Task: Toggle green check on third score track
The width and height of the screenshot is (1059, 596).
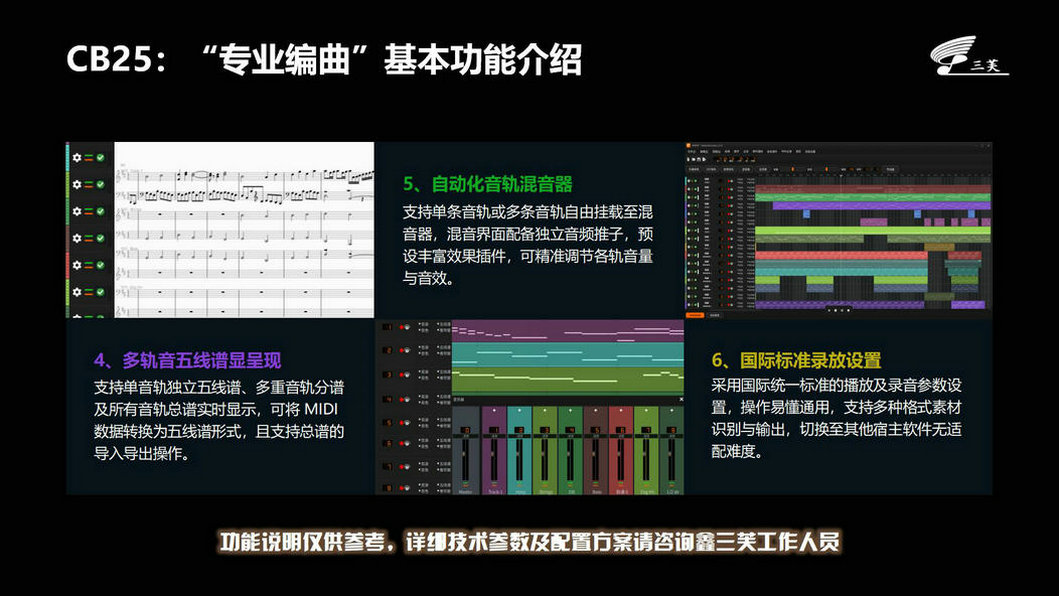Action: coord(100,212)
